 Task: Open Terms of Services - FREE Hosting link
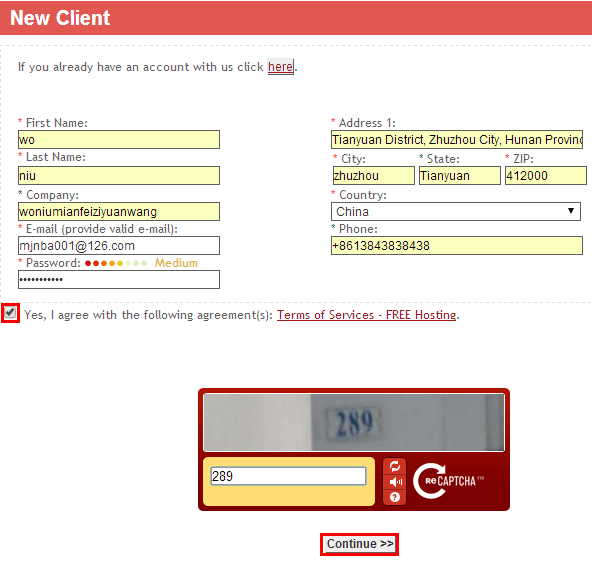tap(366, 315)
